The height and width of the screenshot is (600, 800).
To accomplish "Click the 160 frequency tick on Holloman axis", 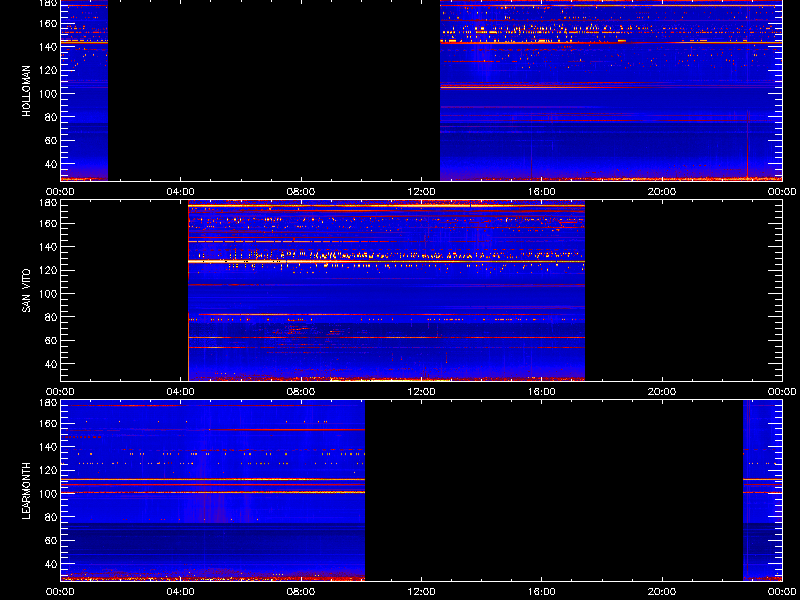I will coord(46,23).
